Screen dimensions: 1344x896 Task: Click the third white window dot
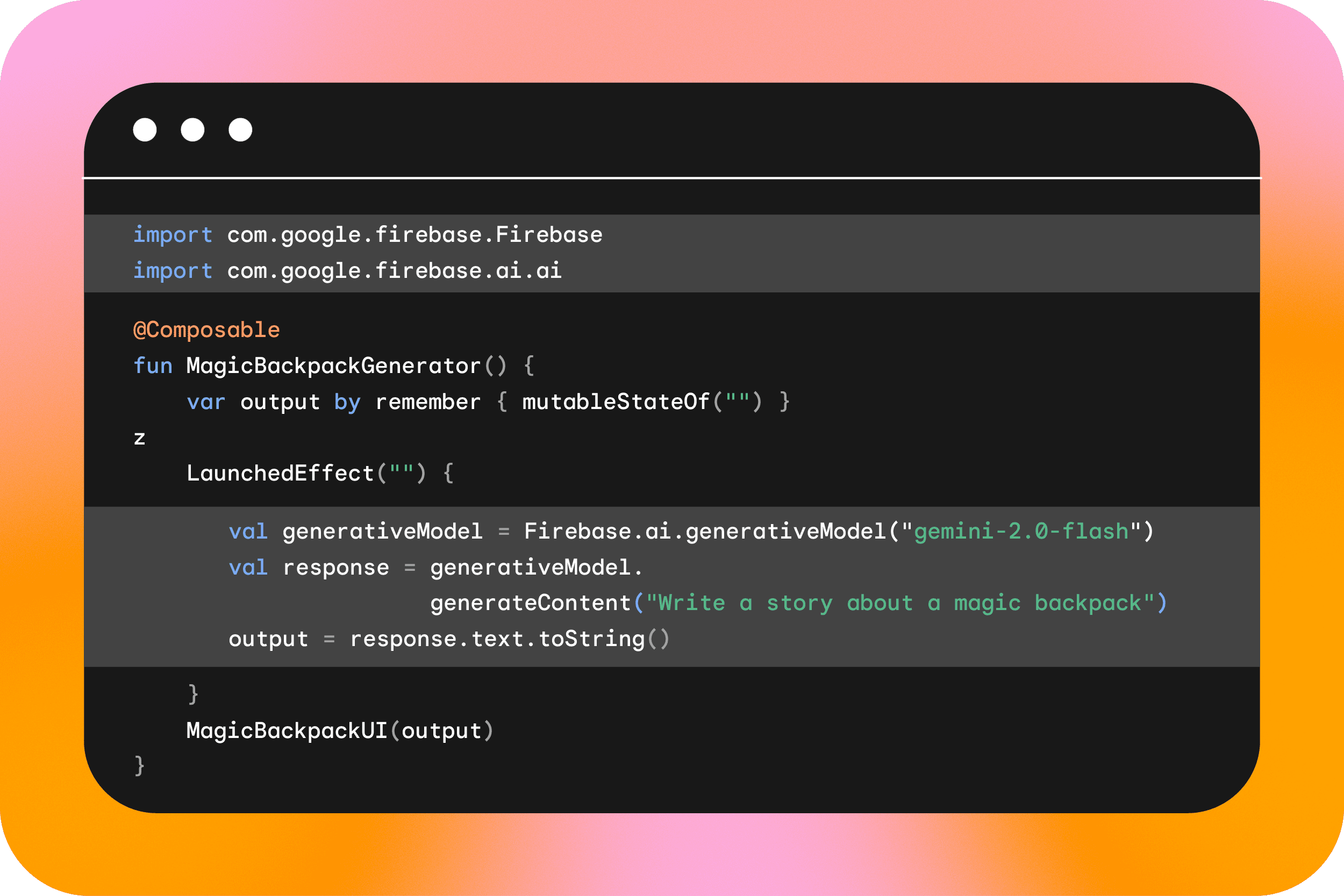[x=240, y=130]
